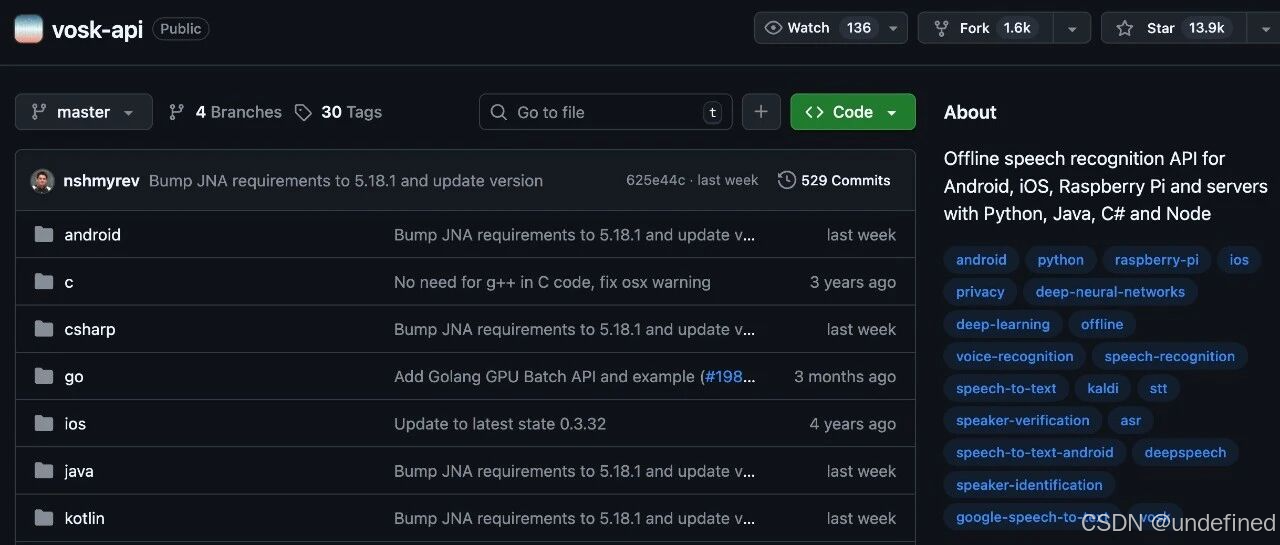1280x545 pixels.
Task: Click the '3 months ago' timestamp for go
Action: 845,377
